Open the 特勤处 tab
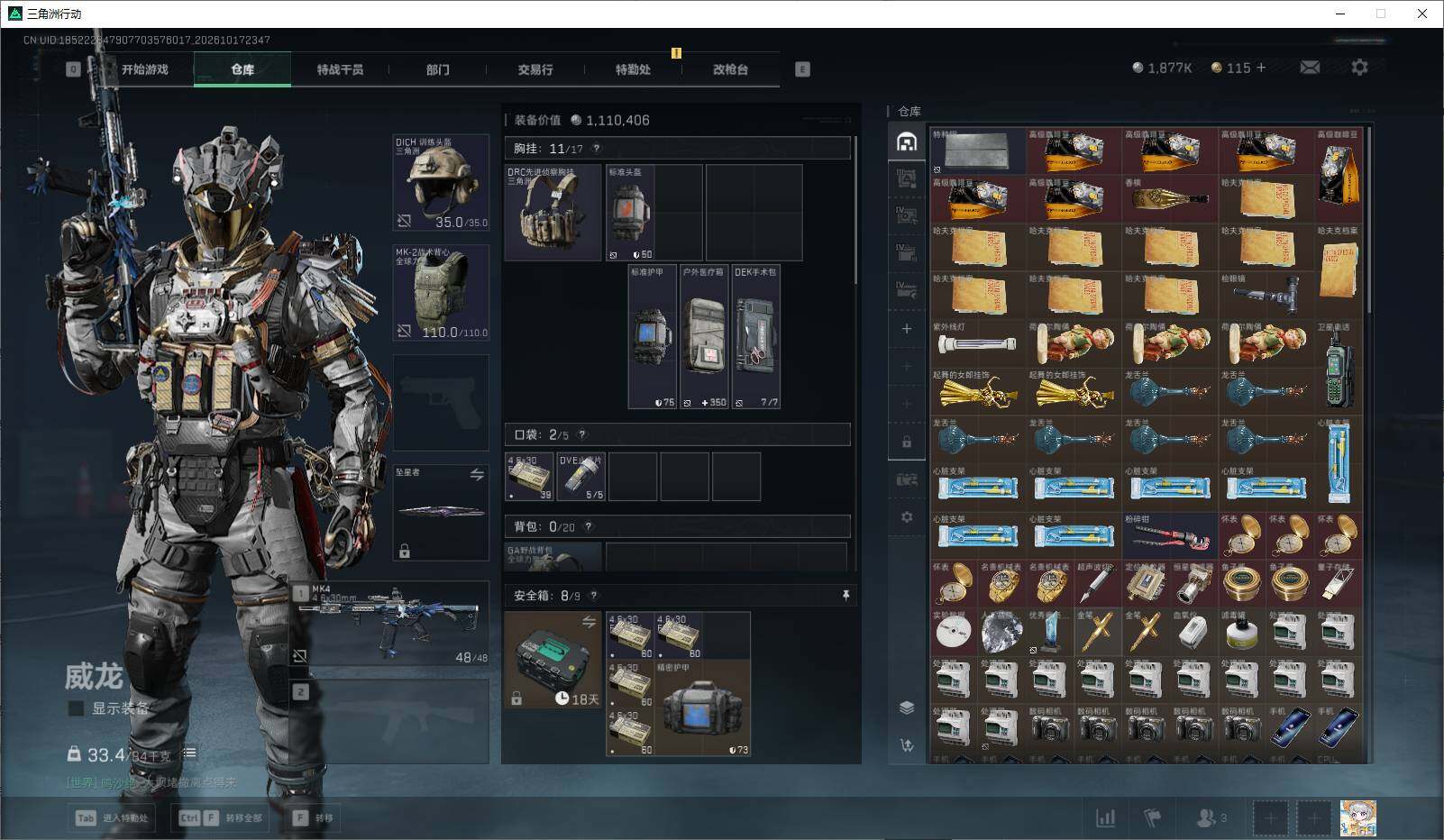The width and height of the screenshot is (1444, 840). coord(633,69)
